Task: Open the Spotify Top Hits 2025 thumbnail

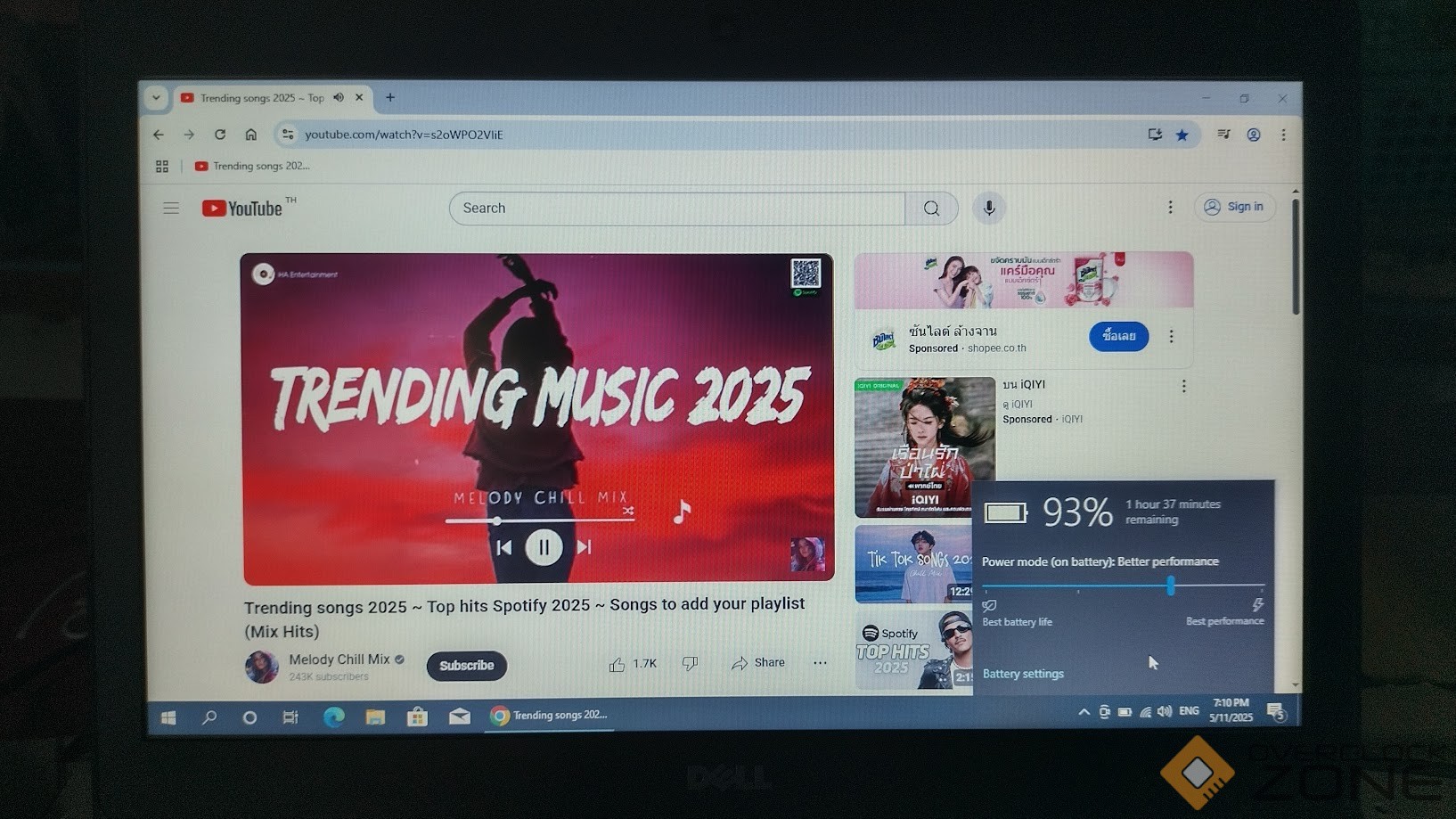Action: click(913, 651)
